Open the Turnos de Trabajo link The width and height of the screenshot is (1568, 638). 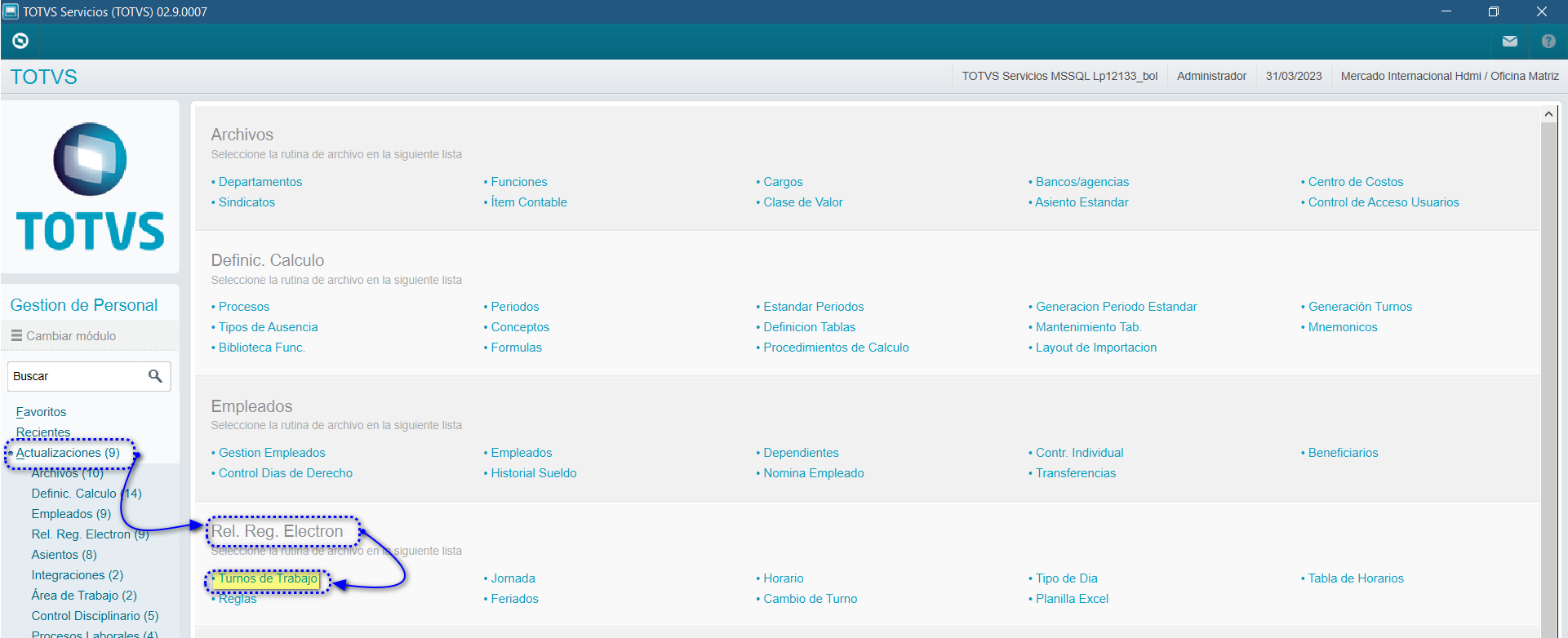pos(268,578)
